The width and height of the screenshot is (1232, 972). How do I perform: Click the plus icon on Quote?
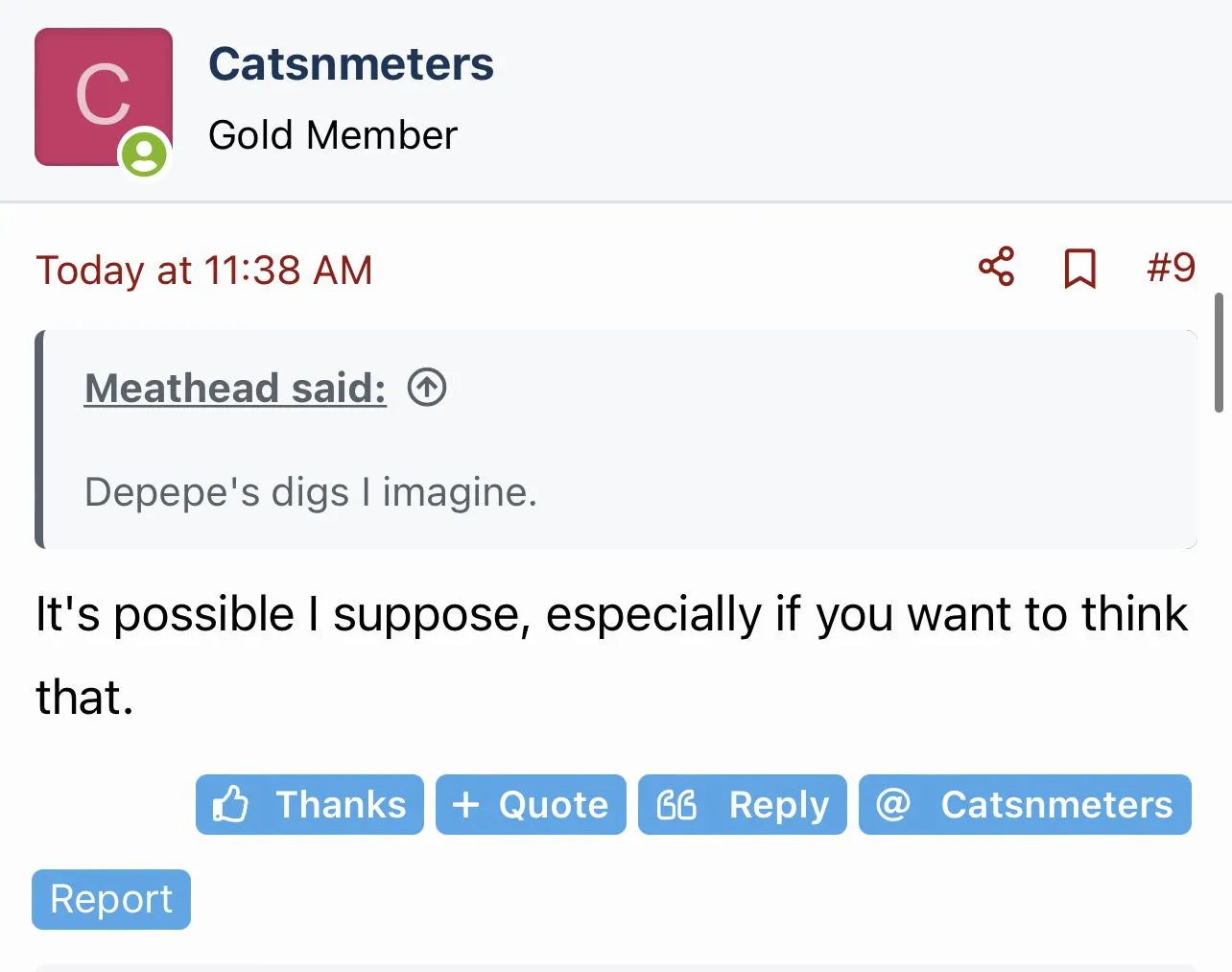(x=465, y=804)
